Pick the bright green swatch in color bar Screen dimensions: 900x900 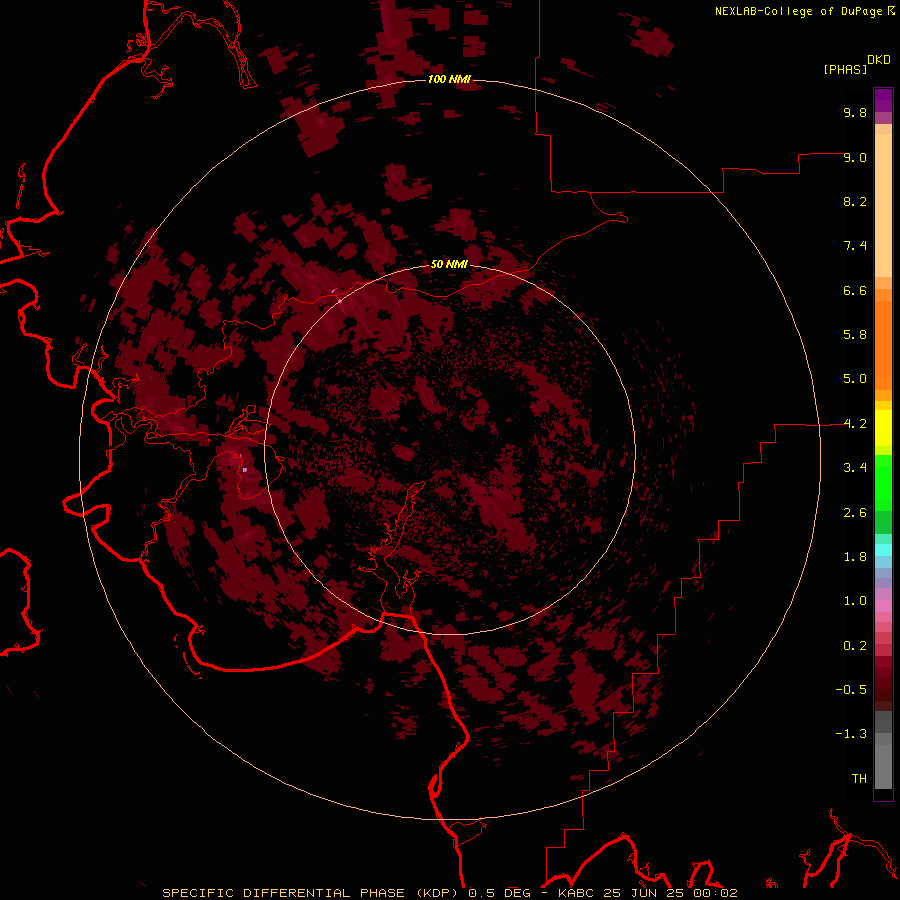pos(883,482)
